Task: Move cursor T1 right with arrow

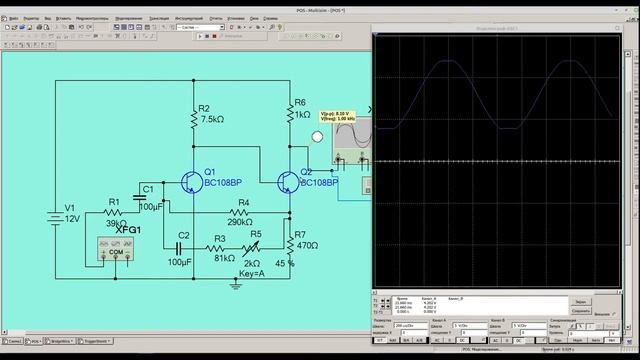Action: pos(388,301)
